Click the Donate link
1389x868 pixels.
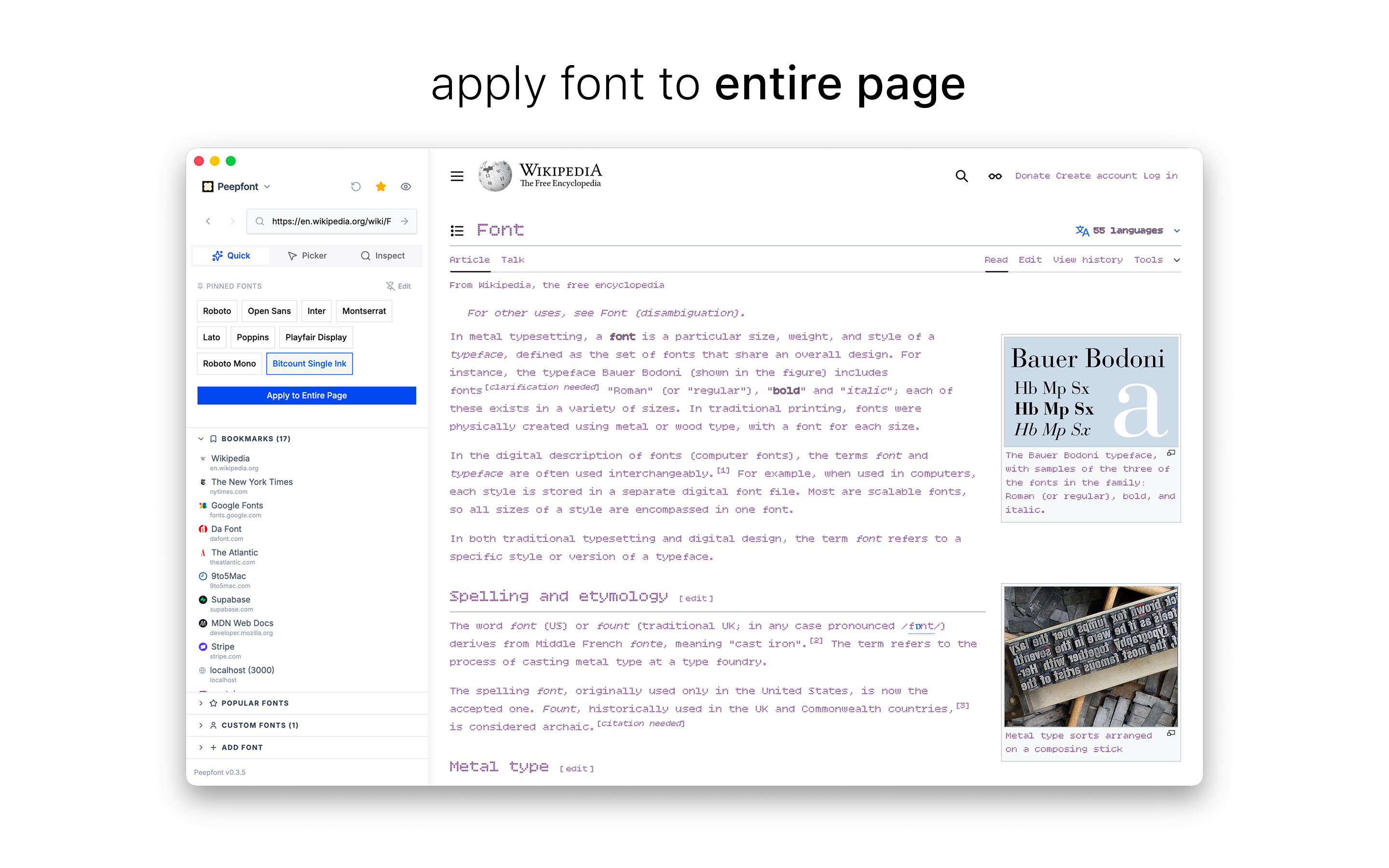point(1033,176)
